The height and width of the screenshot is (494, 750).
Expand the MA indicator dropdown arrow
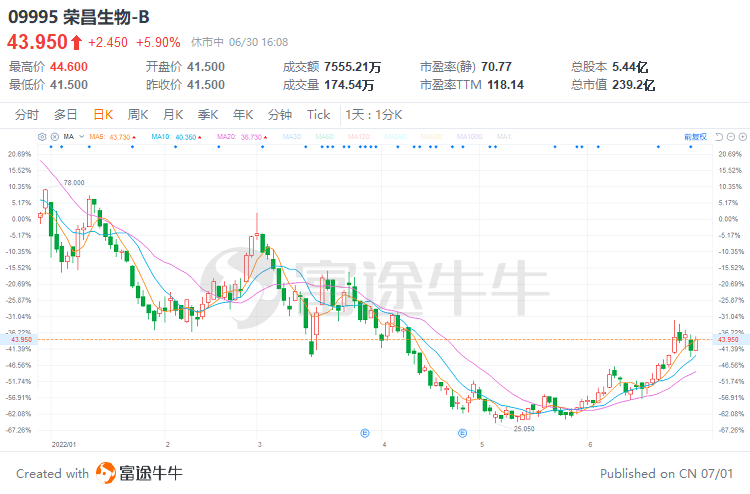[81, 137]
